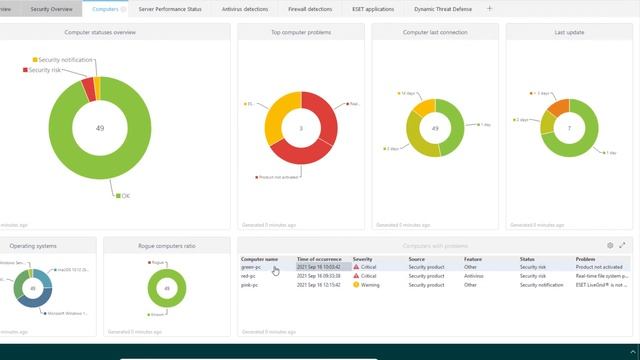Sort by Severity column header
The image size is (640, 360).
pos(362,259)
